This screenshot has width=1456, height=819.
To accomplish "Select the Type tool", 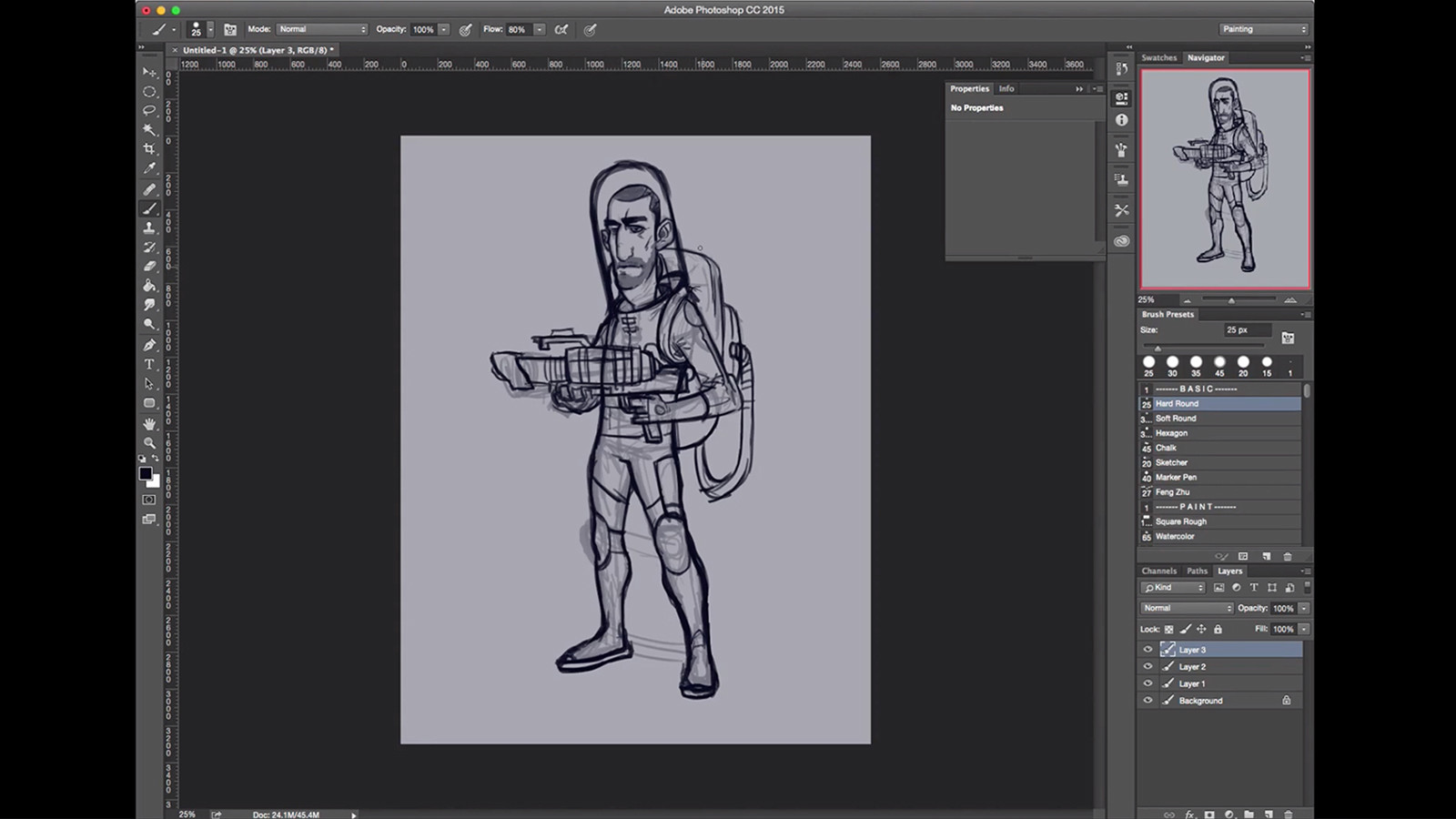I will click(149, 364).
